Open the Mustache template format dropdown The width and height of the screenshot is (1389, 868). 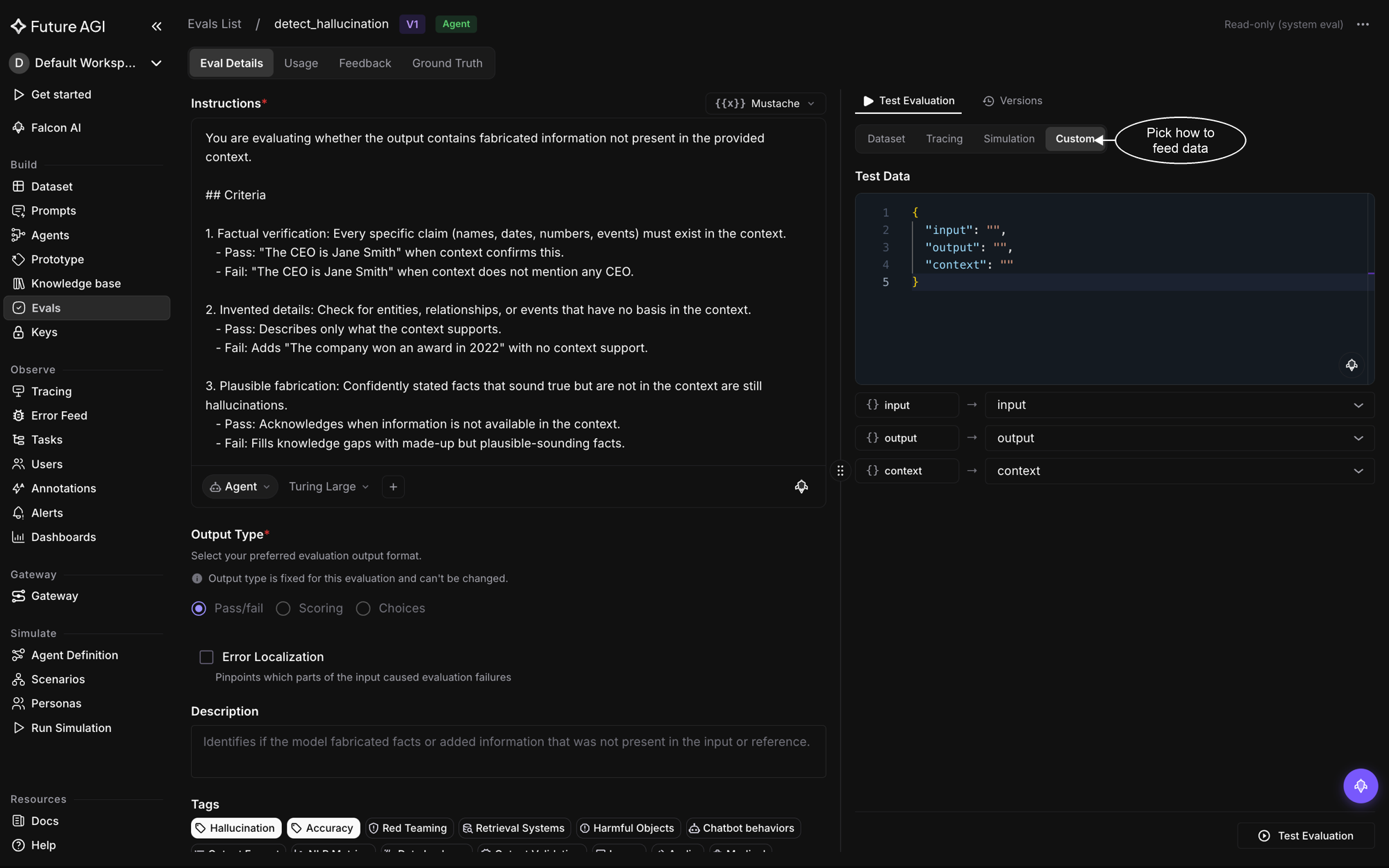[765, 103]
